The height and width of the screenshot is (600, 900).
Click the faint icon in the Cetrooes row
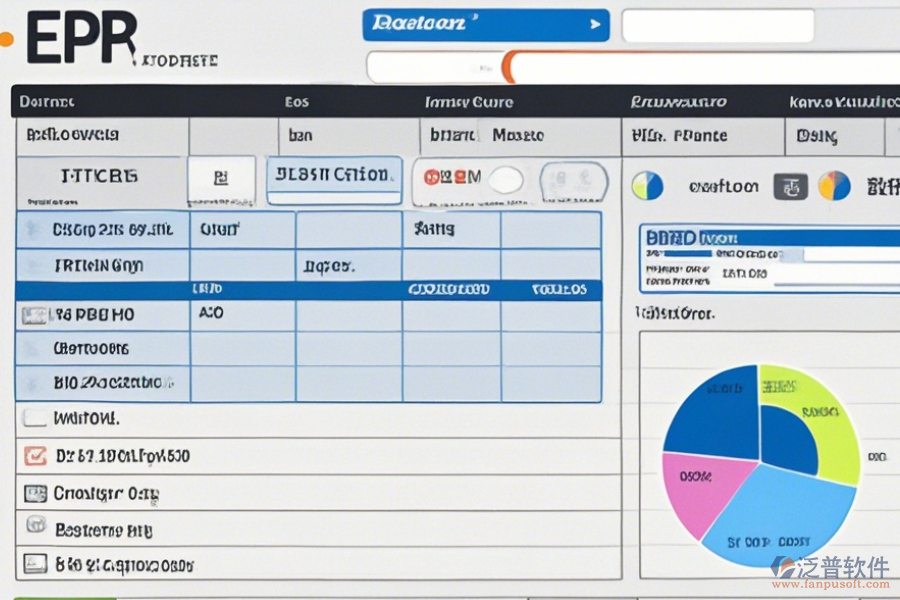click(32, 349)
